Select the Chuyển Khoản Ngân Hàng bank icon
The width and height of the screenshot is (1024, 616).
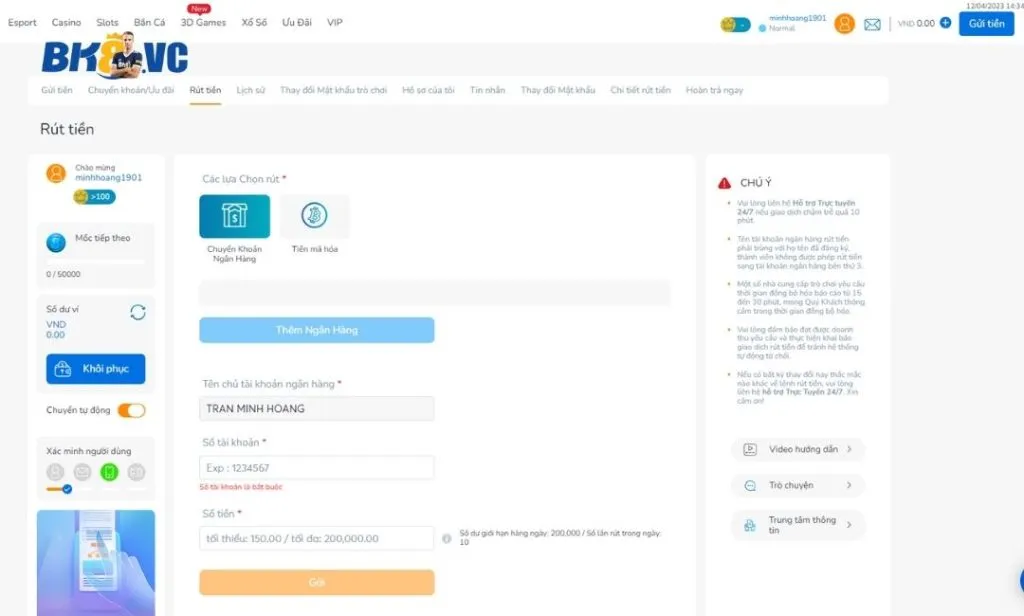pos(234,216)
